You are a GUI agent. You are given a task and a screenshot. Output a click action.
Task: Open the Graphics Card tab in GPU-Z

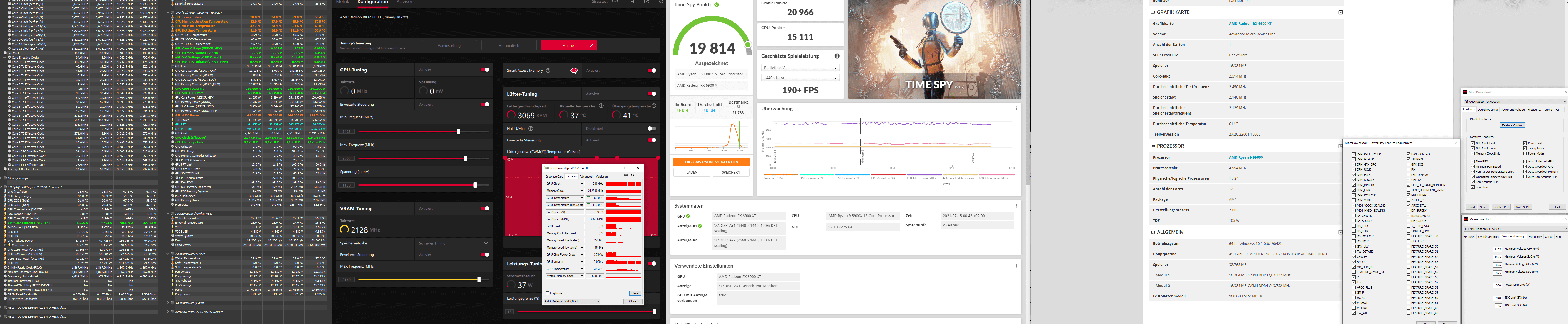pos(554,176)
